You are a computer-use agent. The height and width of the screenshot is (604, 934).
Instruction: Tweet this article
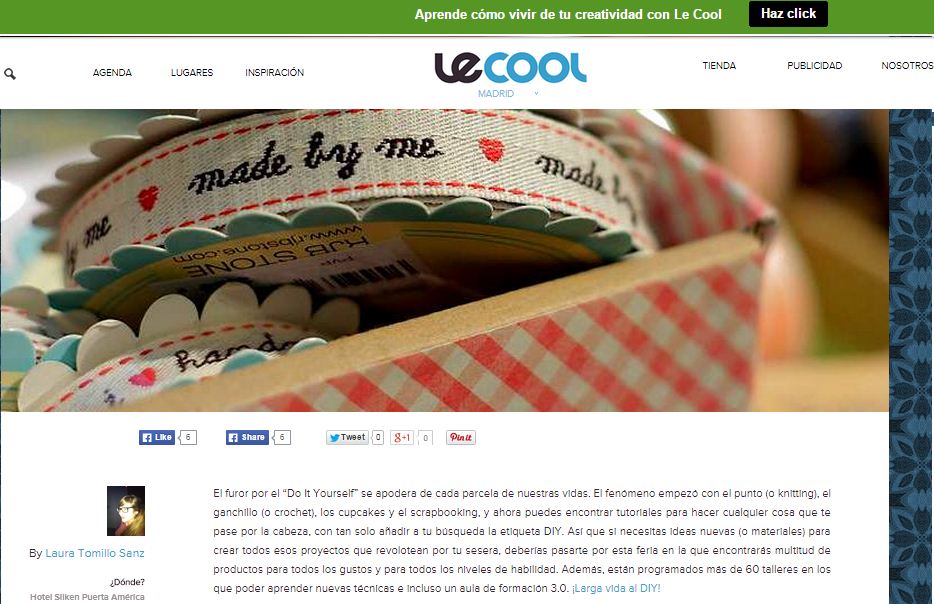[347, 437]
